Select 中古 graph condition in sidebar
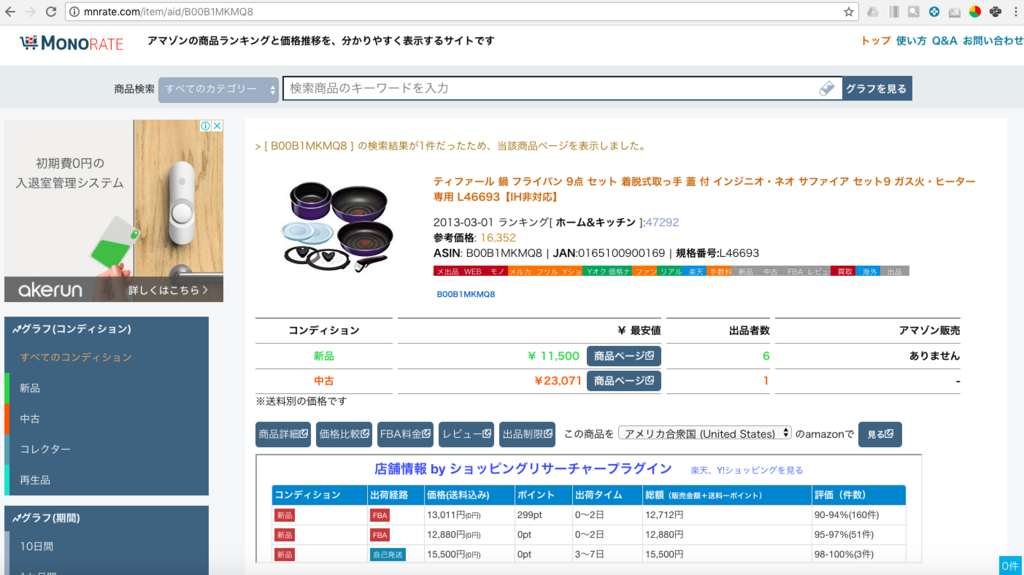This screenshot has height=575, width=1024. click(29, 419)
